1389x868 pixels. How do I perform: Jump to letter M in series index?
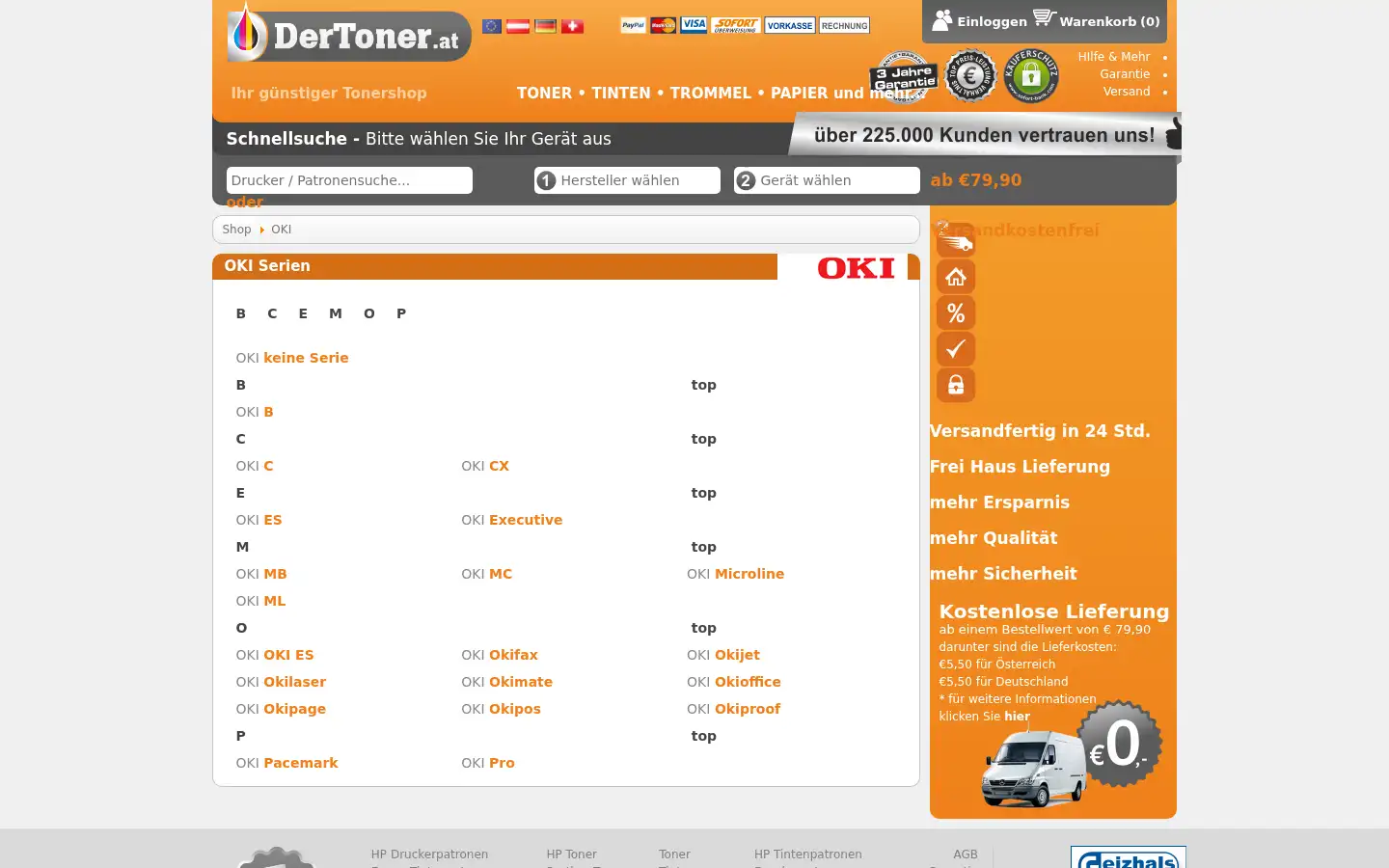(336, 313)
